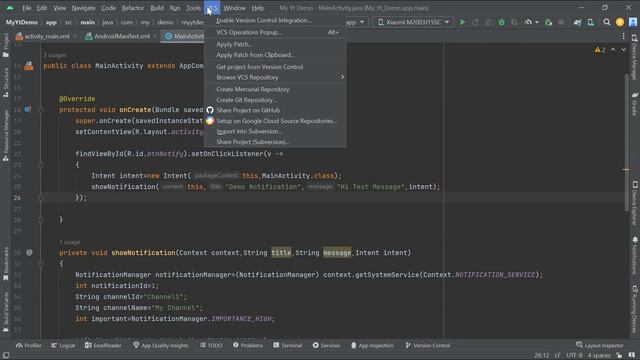640x360 pixels.
Task: Click fold end marker after onCreate closing brace
Action: pyautogui.click(x=40, y=220)
